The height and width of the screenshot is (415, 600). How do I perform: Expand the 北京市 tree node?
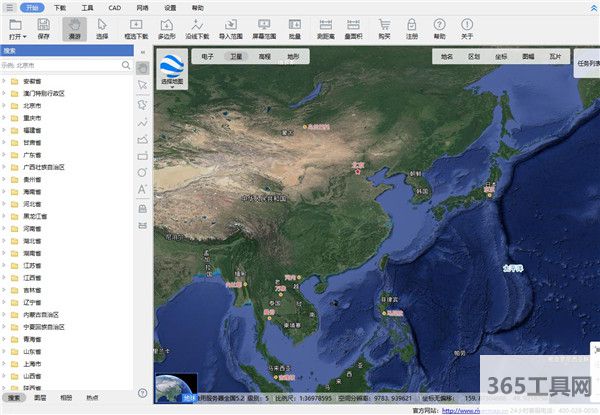click(28, 104)
